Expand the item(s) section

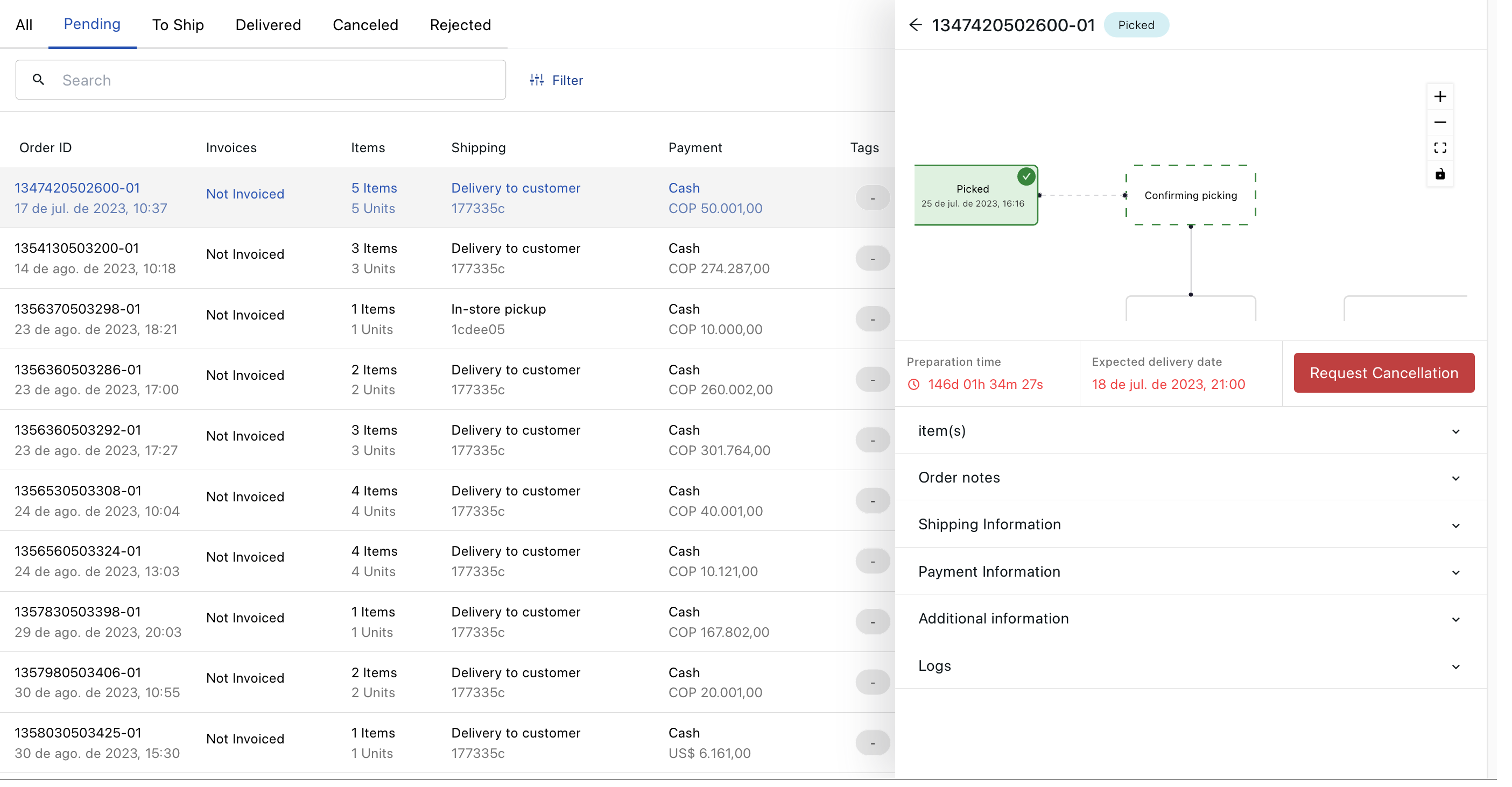(1190, 430)
